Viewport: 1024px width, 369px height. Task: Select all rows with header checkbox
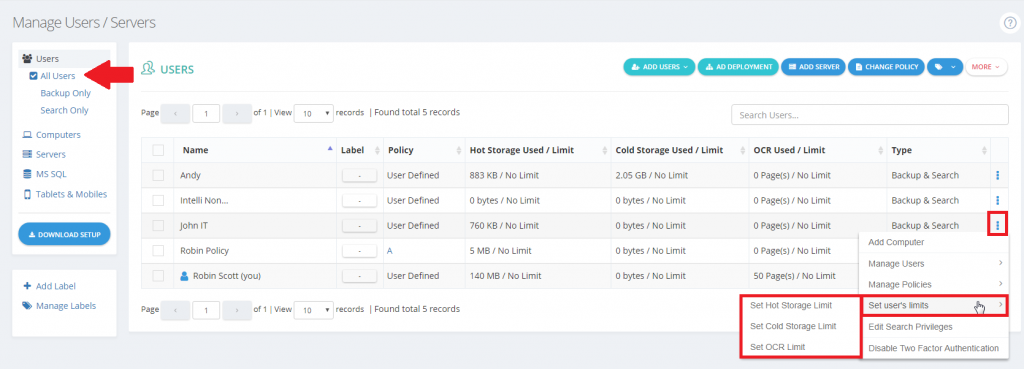pos(158,150)
